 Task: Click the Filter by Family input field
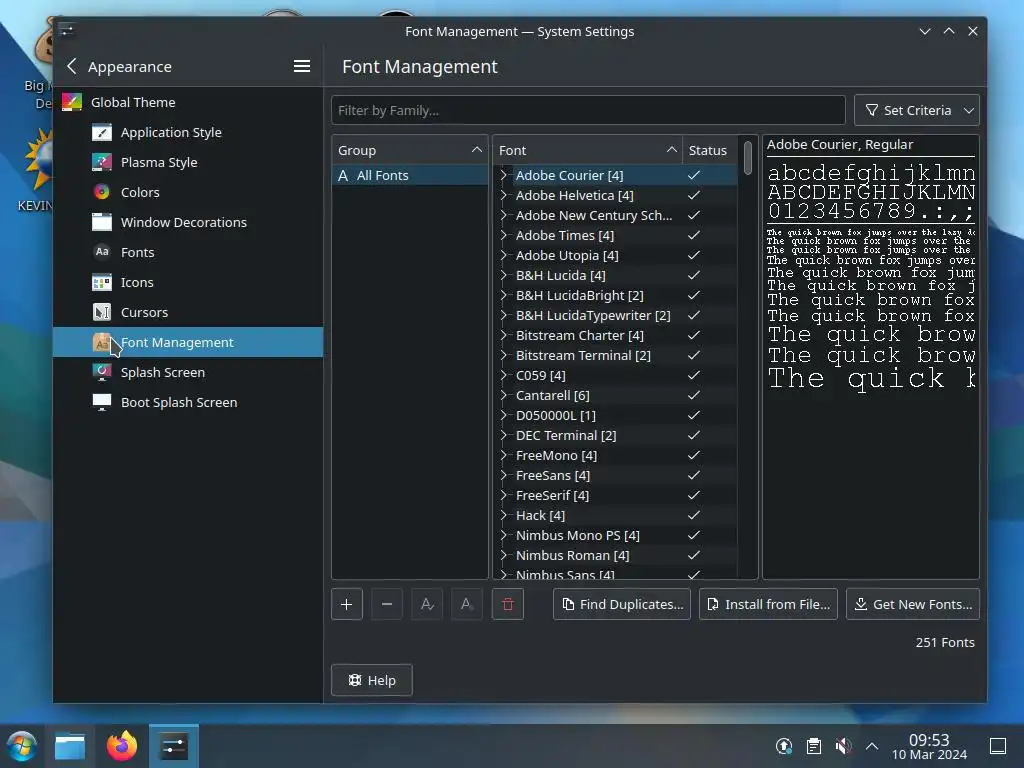(588, 110)
